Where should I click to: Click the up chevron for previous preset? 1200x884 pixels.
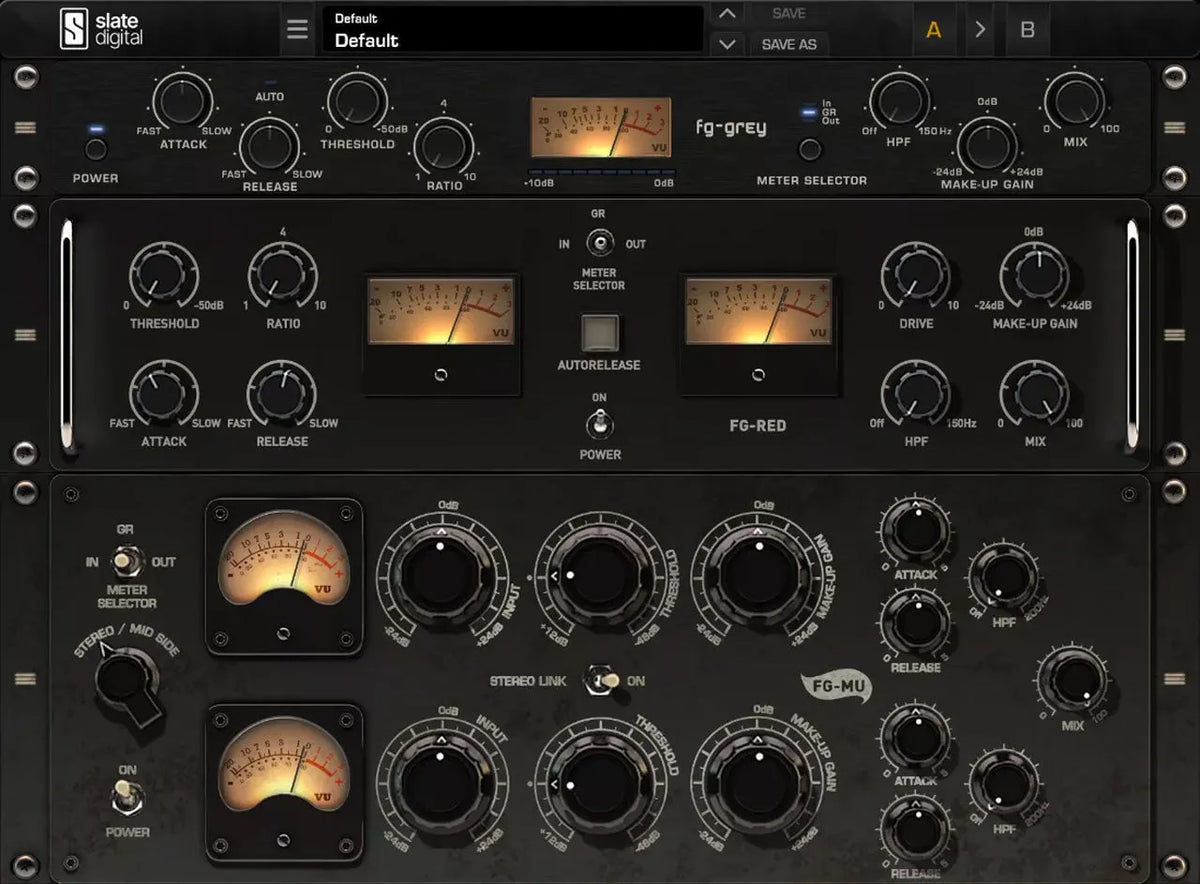pos(727,14)
